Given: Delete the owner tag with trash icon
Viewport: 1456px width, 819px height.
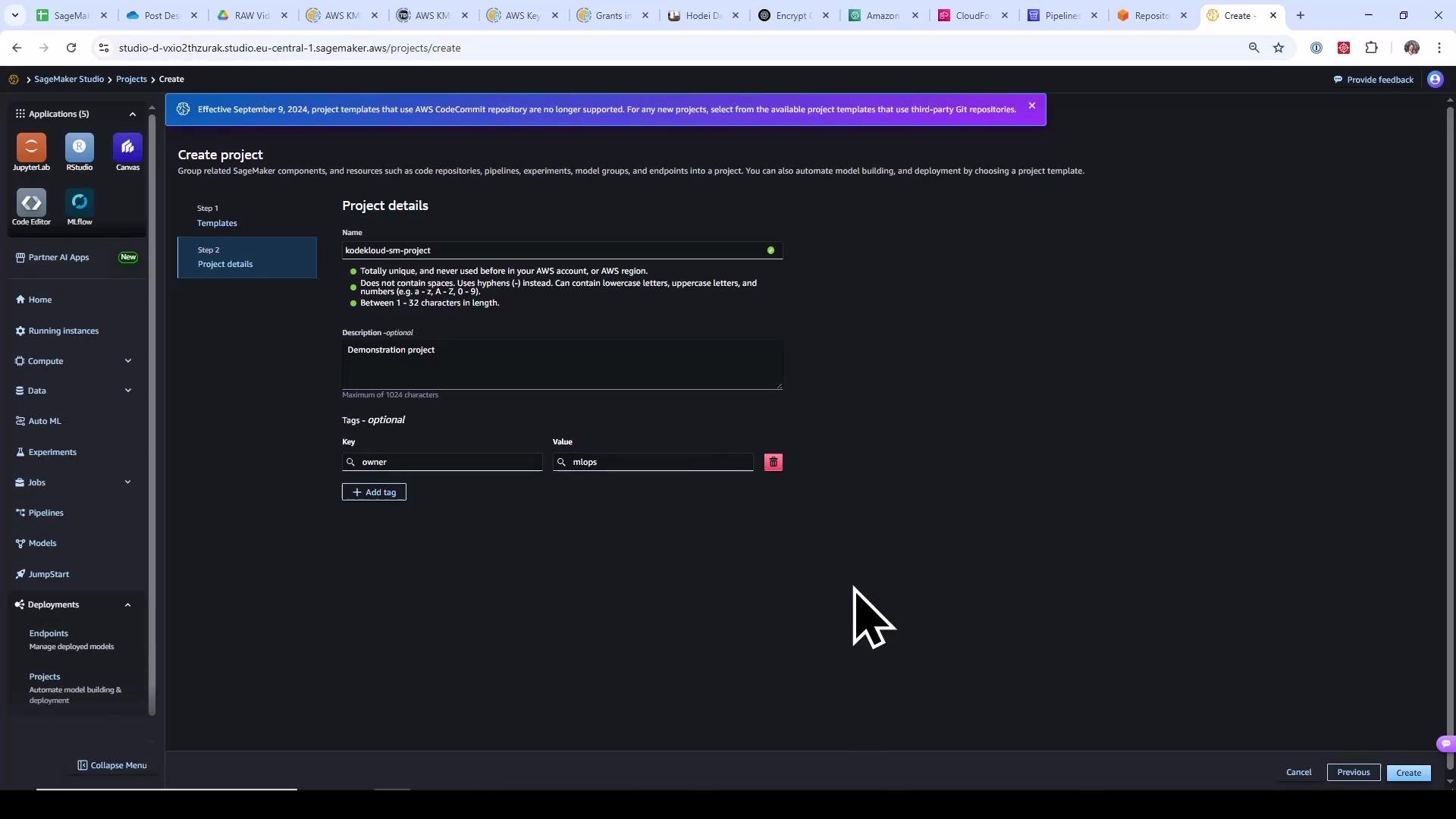Looking at the screenshot, I should click(773, 462).
